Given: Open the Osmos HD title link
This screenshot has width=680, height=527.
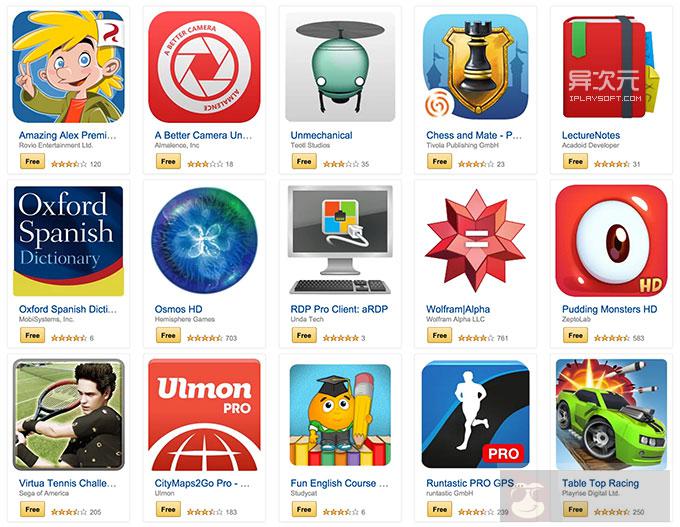Looking at the screenshot, I should [x=179, y=309].
